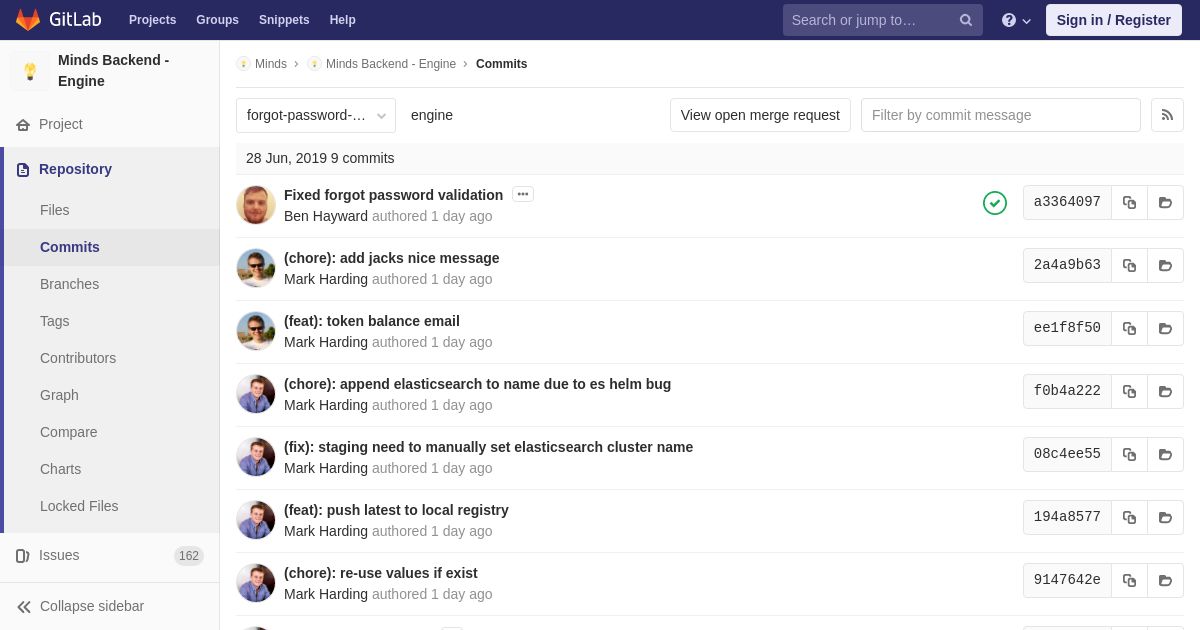1200x630 pixels.
Task: Open Branches in Repository sidebar
Action: point(69,284)
